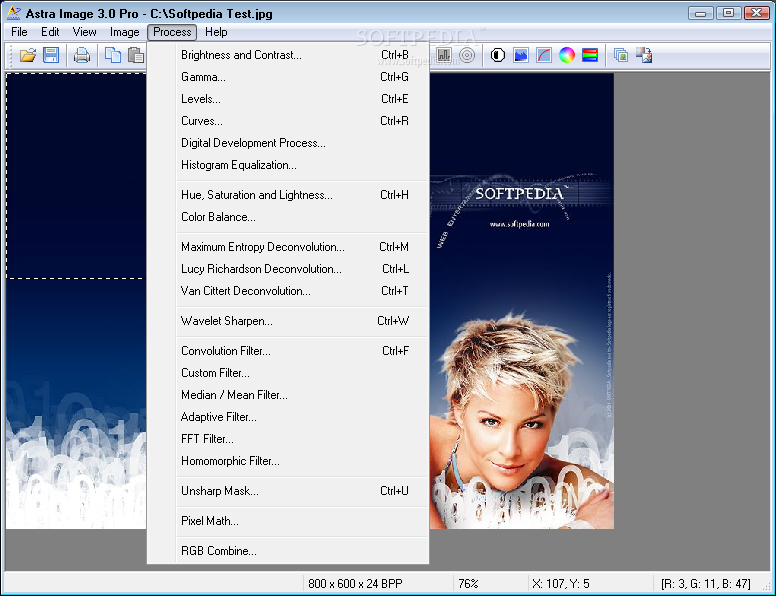Open the blue levels histogram toolbar icon

coord(521,55)
